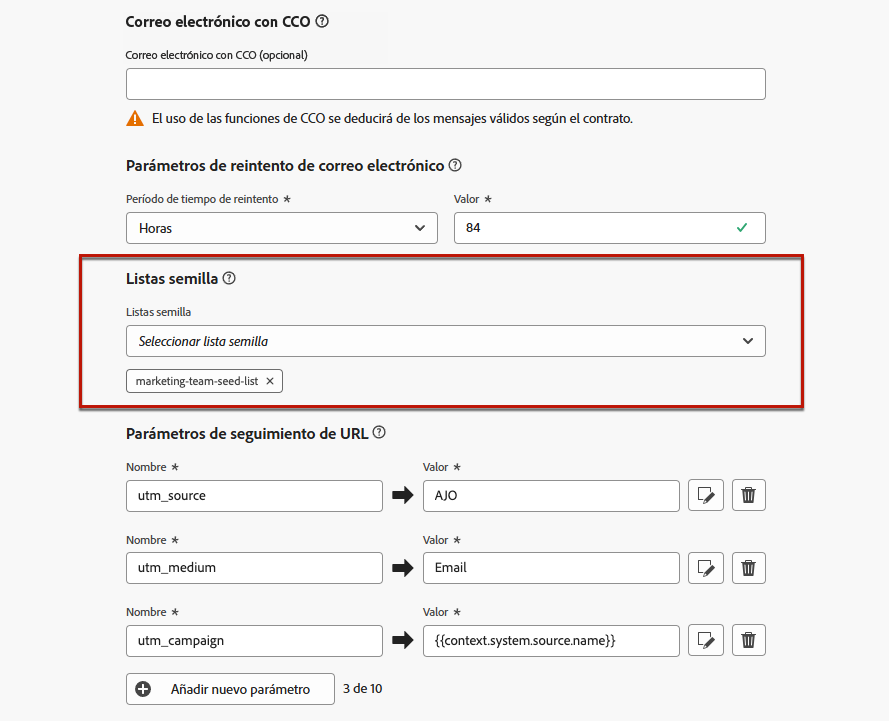Image resolution: width=889 pixels, height=721 pixels.
Task: Open help icon for Parámetros de seguimiento de URL
Action: point(379,432)
